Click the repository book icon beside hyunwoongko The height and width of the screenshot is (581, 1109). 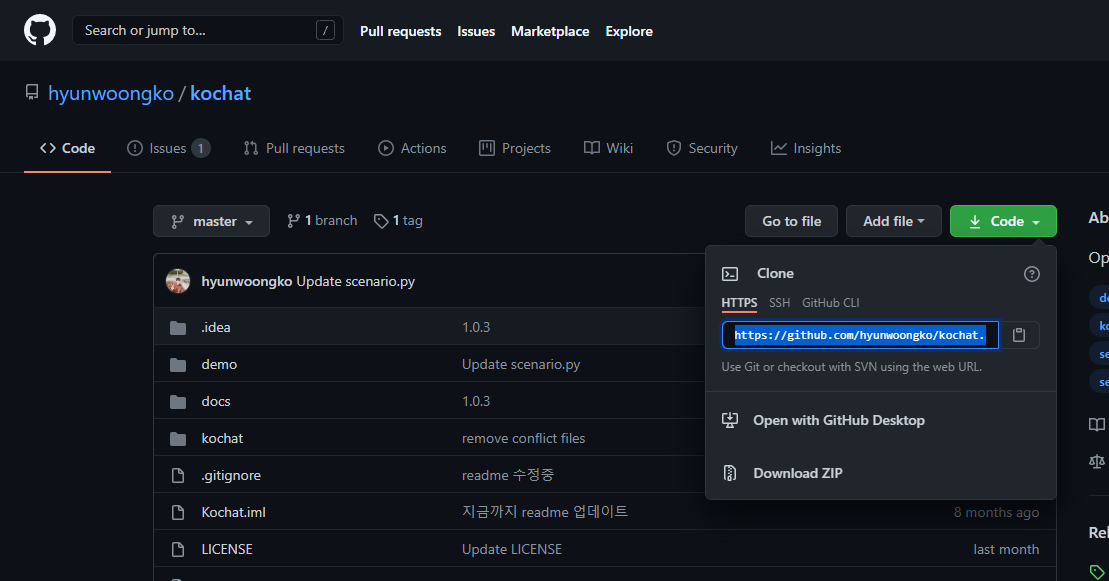[32, 93]
